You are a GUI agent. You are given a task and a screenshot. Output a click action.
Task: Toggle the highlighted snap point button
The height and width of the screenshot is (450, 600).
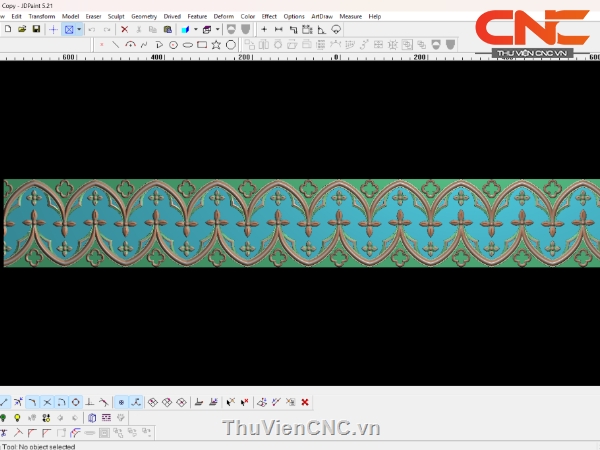click(121, 402)
